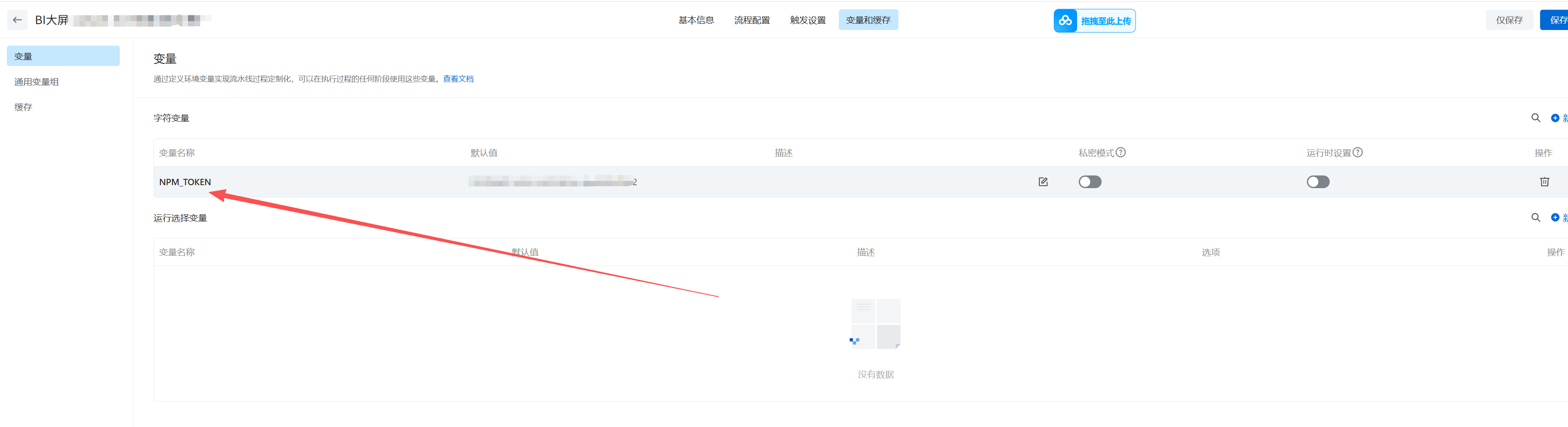The image size is (1568, 427).
Task: Search 运行选择变量 with the magnifier icon
Action: (x=1535, y=218)
